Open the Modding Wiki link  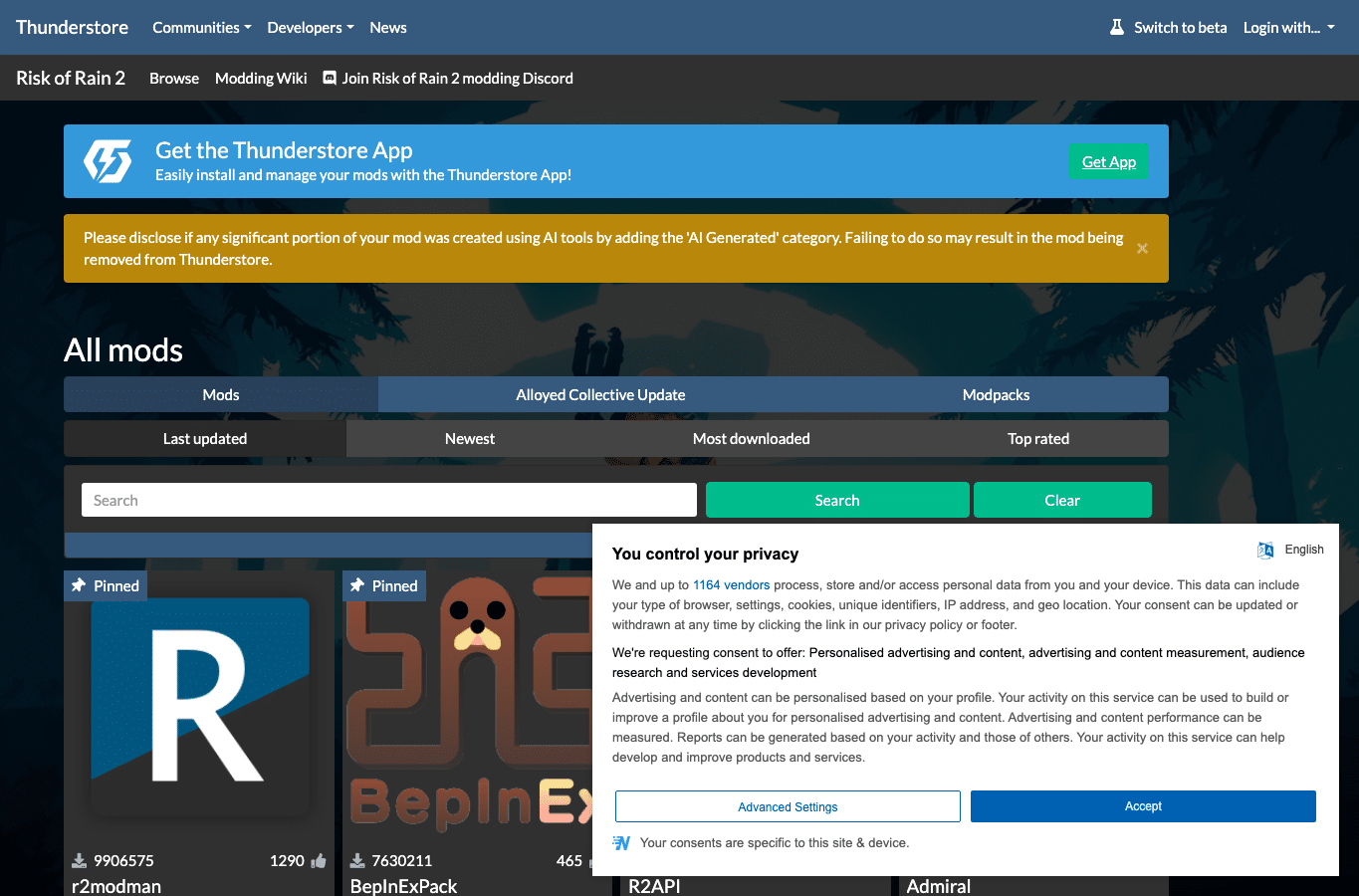pyautogui.click(x=261, y=78)
